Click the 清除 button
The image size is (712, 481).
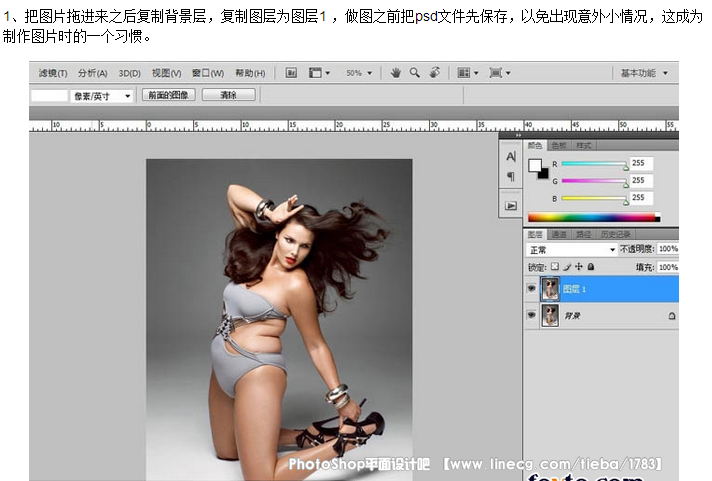(228, 95)
